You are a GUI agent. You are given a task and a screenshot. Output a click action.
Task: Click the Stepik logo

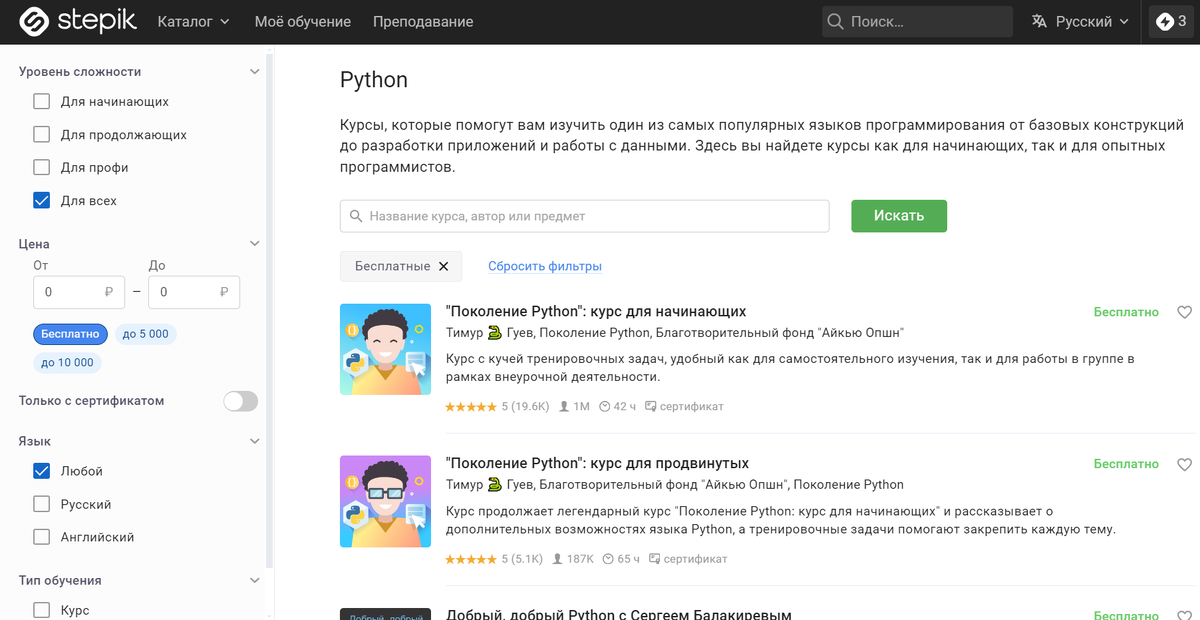click(78, 21)
